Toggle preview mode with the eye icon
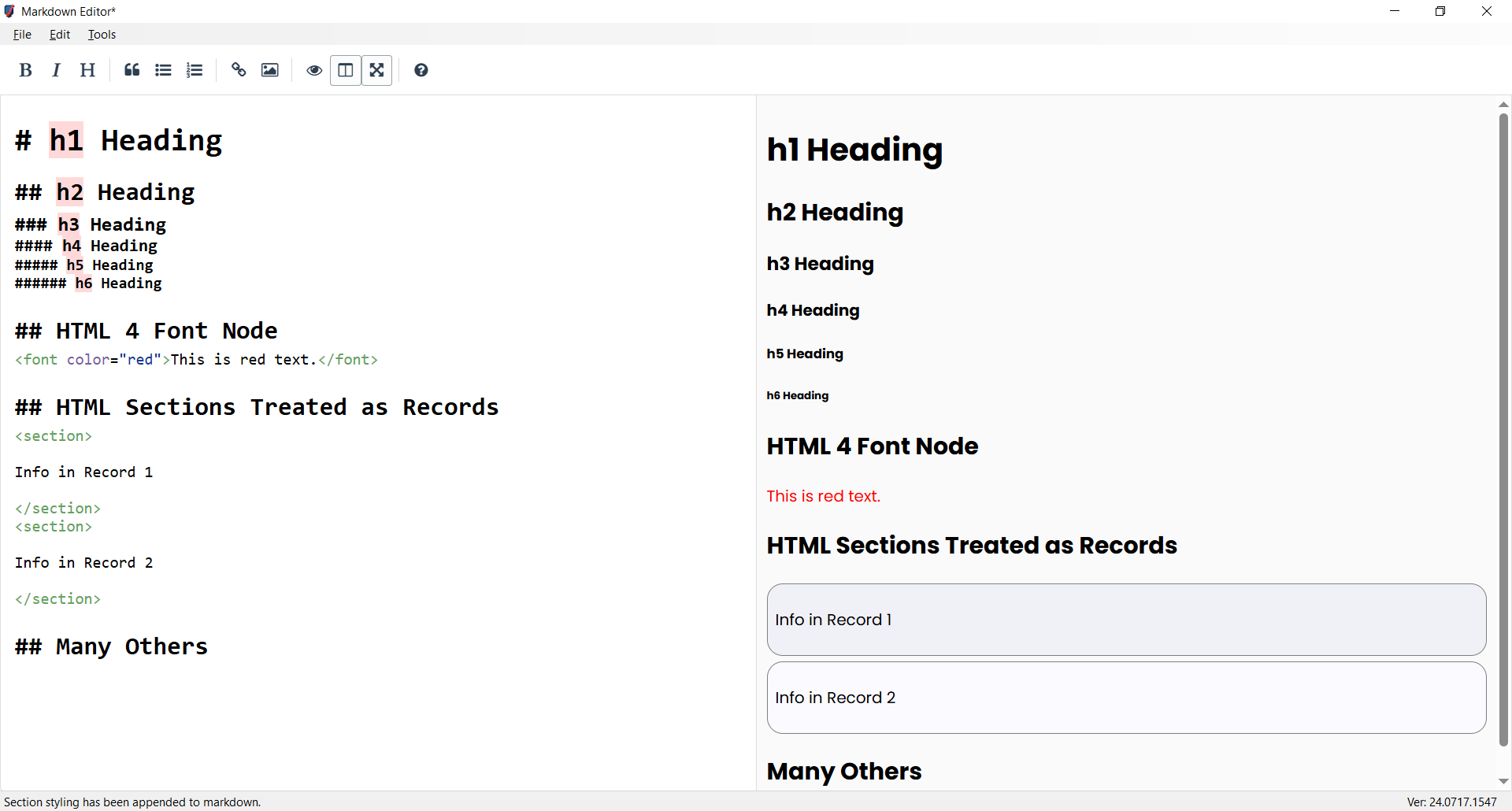The width and height of the screenshot is (1512, 811). [x=314, y=70]
